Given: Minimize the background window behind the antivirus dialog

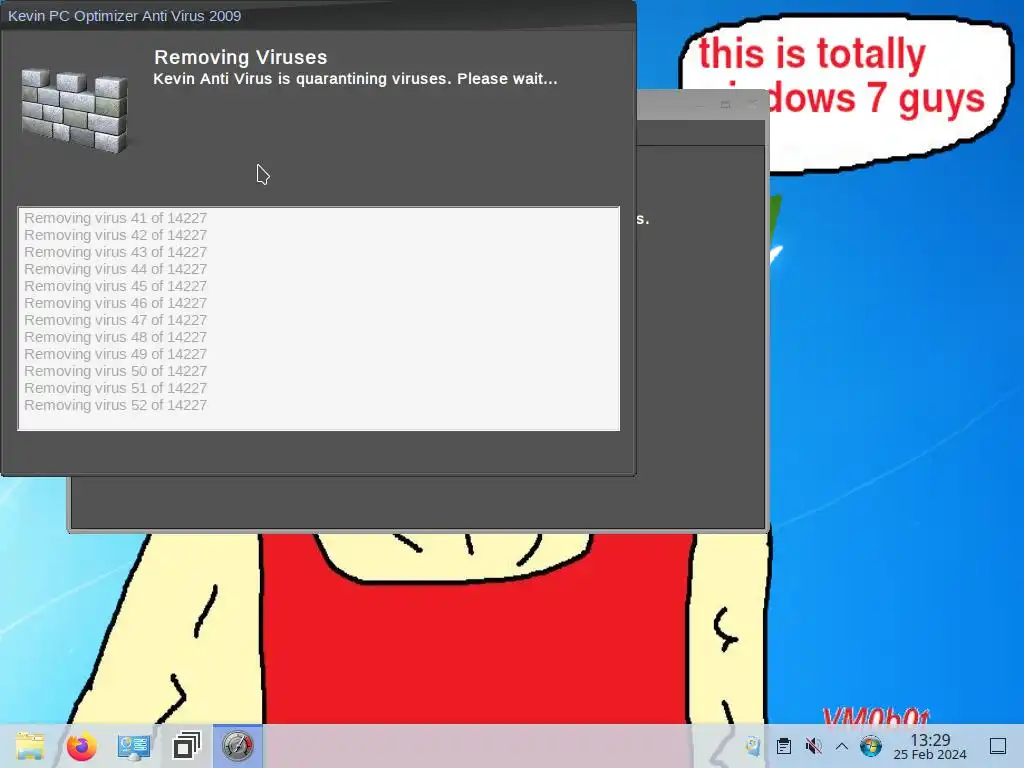Looking at the screenshot, I should (699, 104).
